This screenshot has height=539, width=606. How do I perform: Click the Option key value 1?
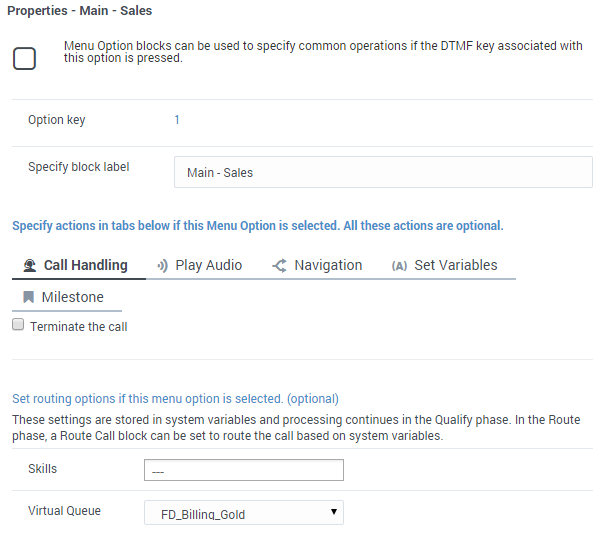pos(177,120)
